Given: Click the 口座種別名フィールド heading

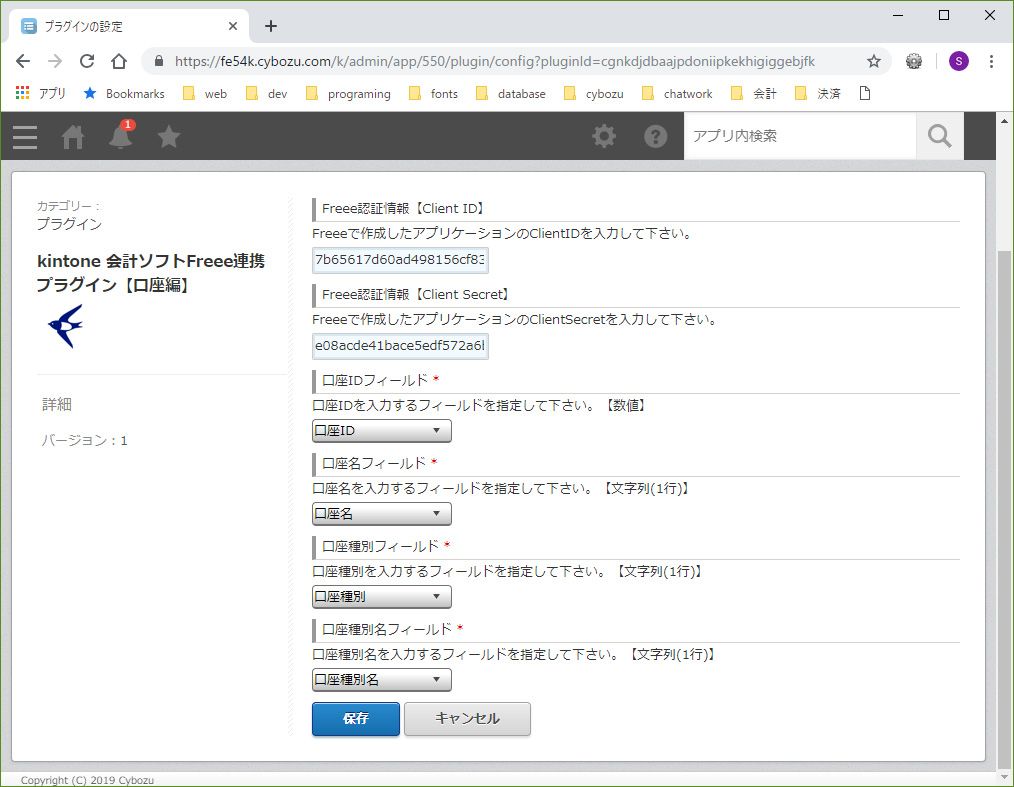Looking at the screenshot, I should click(x=387, y=629).
